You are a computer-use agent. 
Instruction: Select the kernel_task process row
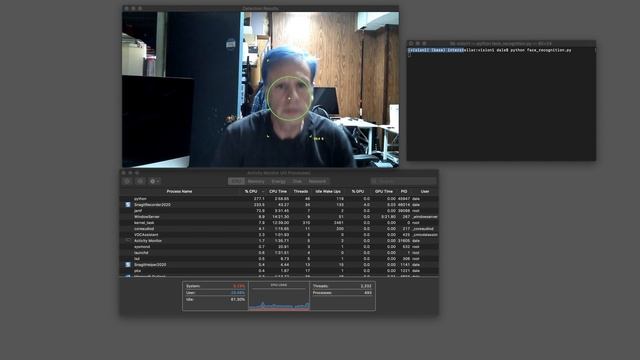pos(280,223)
